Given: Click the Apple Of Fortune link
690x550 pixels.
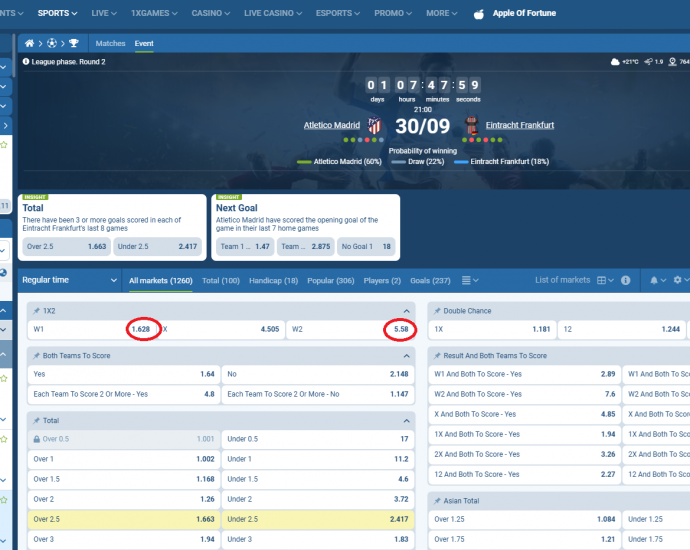Looking at the screenshot, I should 524,13.
